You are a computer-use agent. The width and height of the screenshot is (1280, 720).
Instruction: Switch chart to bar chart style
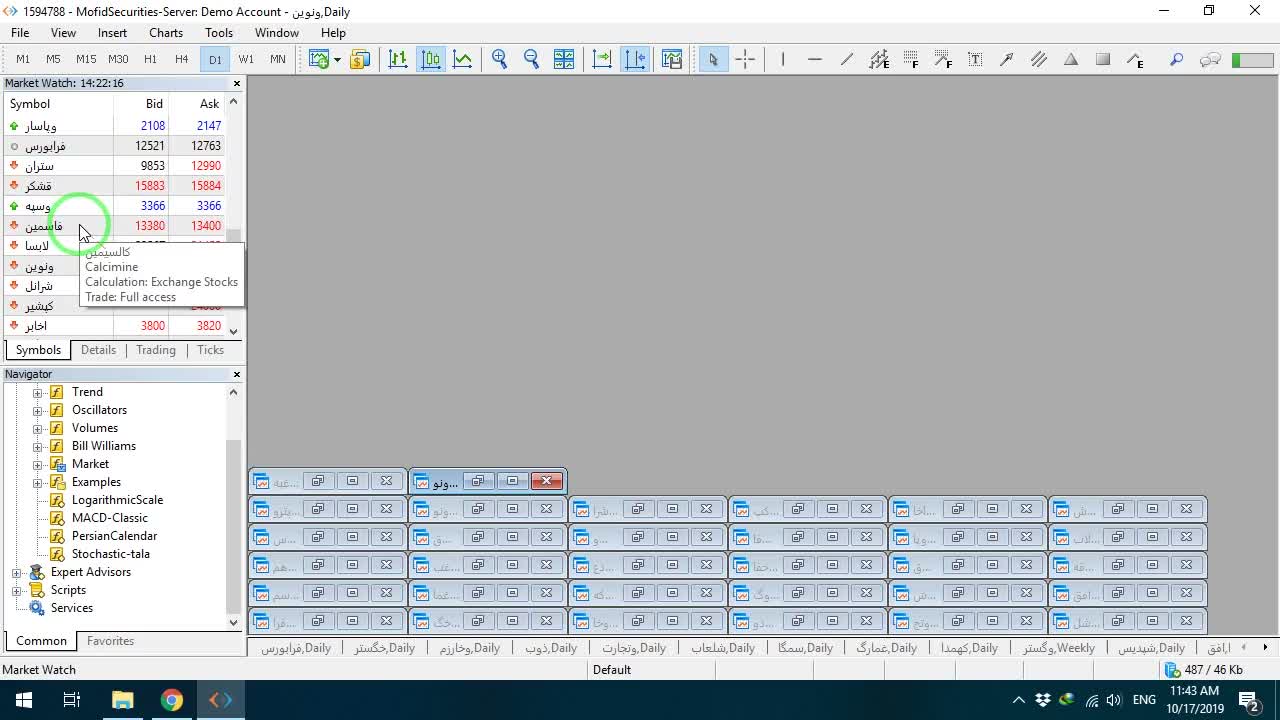click(x=398, y=60)
